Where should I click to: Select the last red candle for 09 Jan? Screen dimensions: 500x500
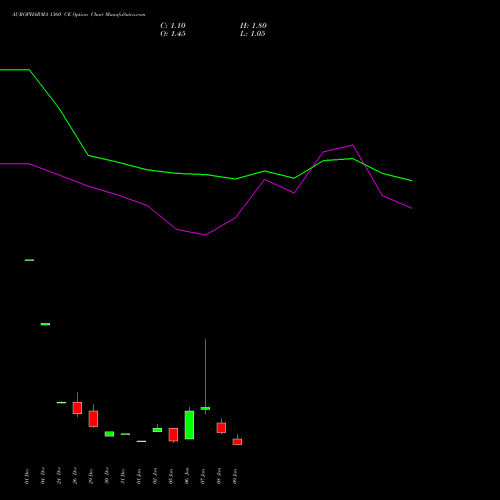pos(237,442)
